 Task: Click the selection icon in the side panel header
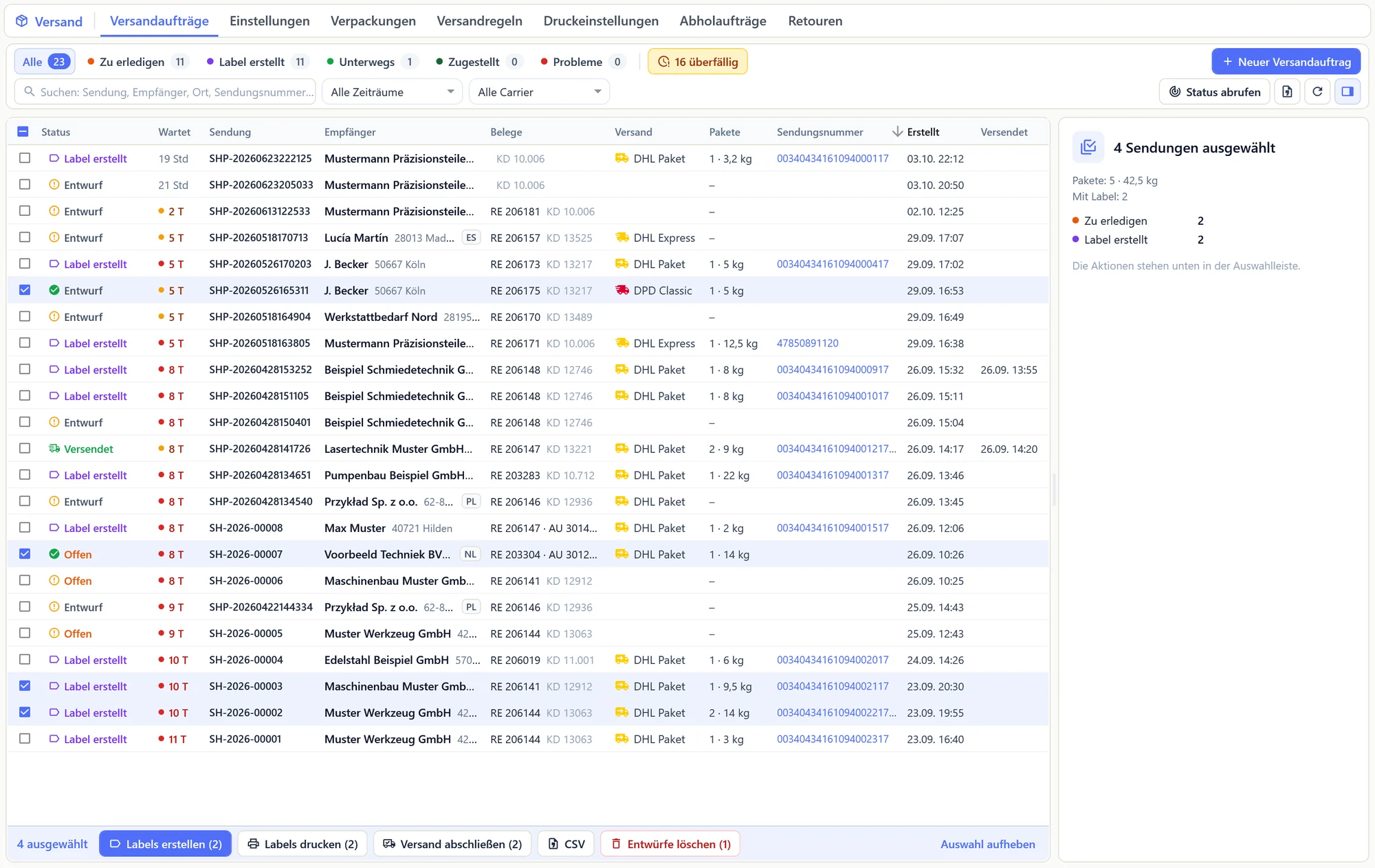click(x=1088, y=147)
